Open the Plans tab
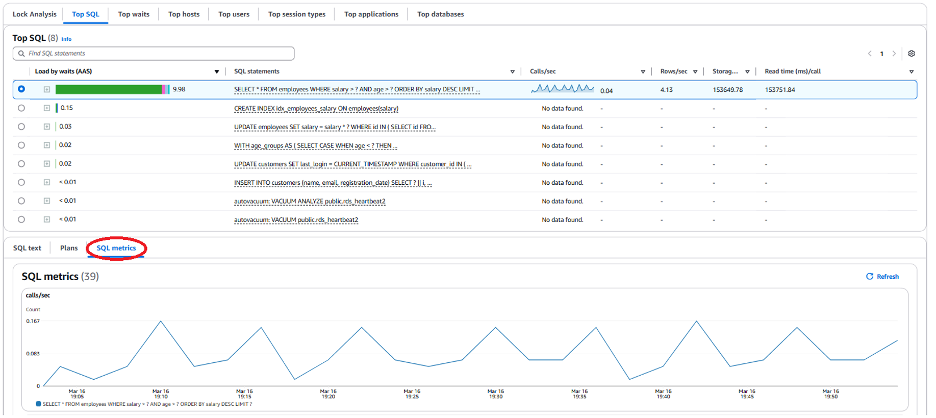This screenshot has height=418, width=936. tap(69, 247)
